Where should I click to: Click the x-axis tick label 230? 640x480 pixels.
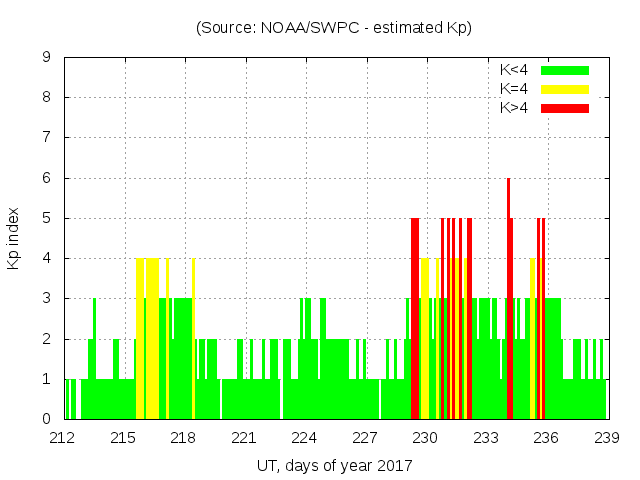coord(426,438)
